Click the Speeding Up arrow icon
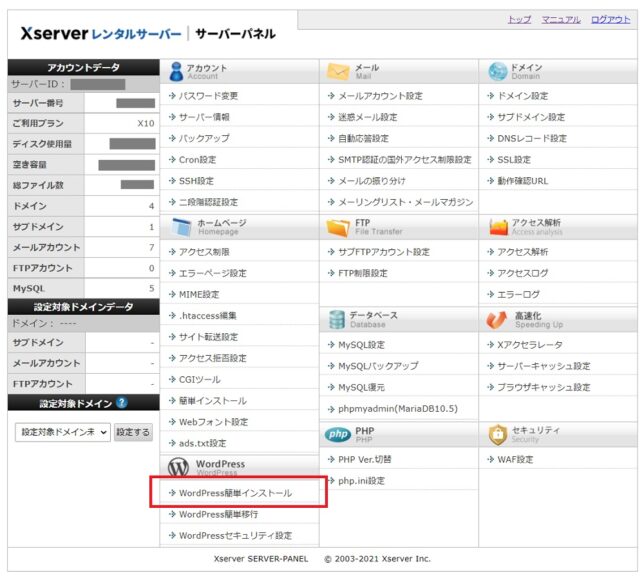The image size is (644, 580). (x=497, y=320)
